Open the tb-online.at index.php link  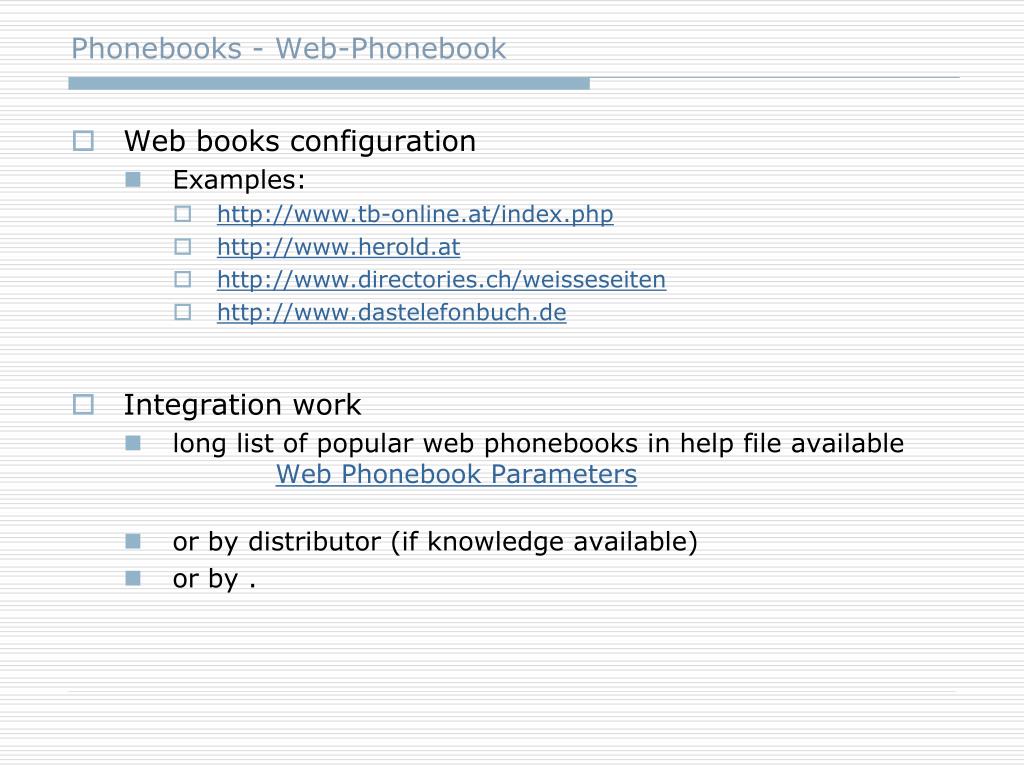coord(415,214)
